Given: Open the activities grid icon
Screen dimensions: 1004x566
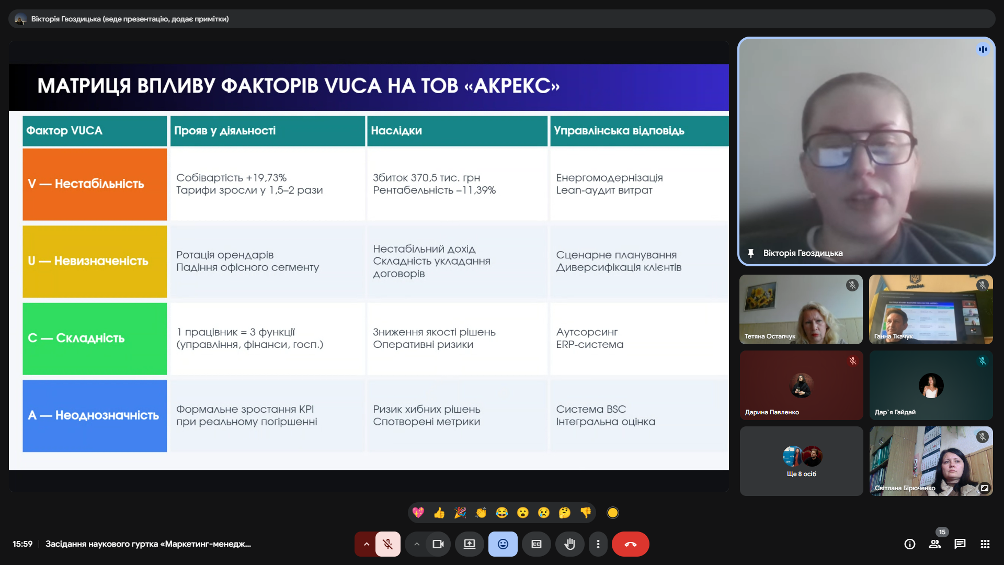Looking at the screenshot, I should 985,544.
